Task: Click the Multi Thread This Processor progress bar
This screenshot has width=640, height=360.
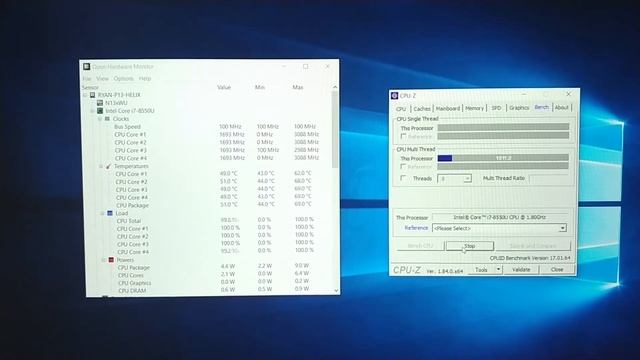Action: click(x=503, y=158)
